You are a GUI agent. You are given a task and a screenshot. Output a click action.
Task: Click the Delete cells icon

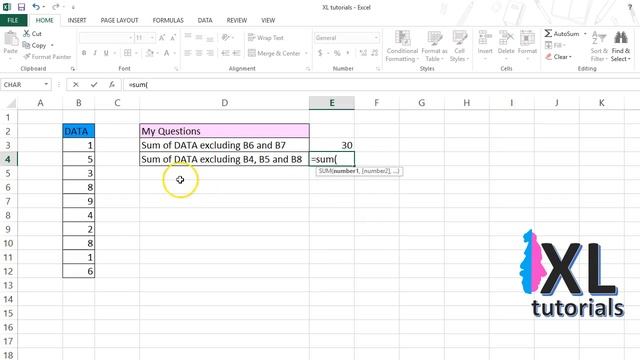click(x=506, y=38)
